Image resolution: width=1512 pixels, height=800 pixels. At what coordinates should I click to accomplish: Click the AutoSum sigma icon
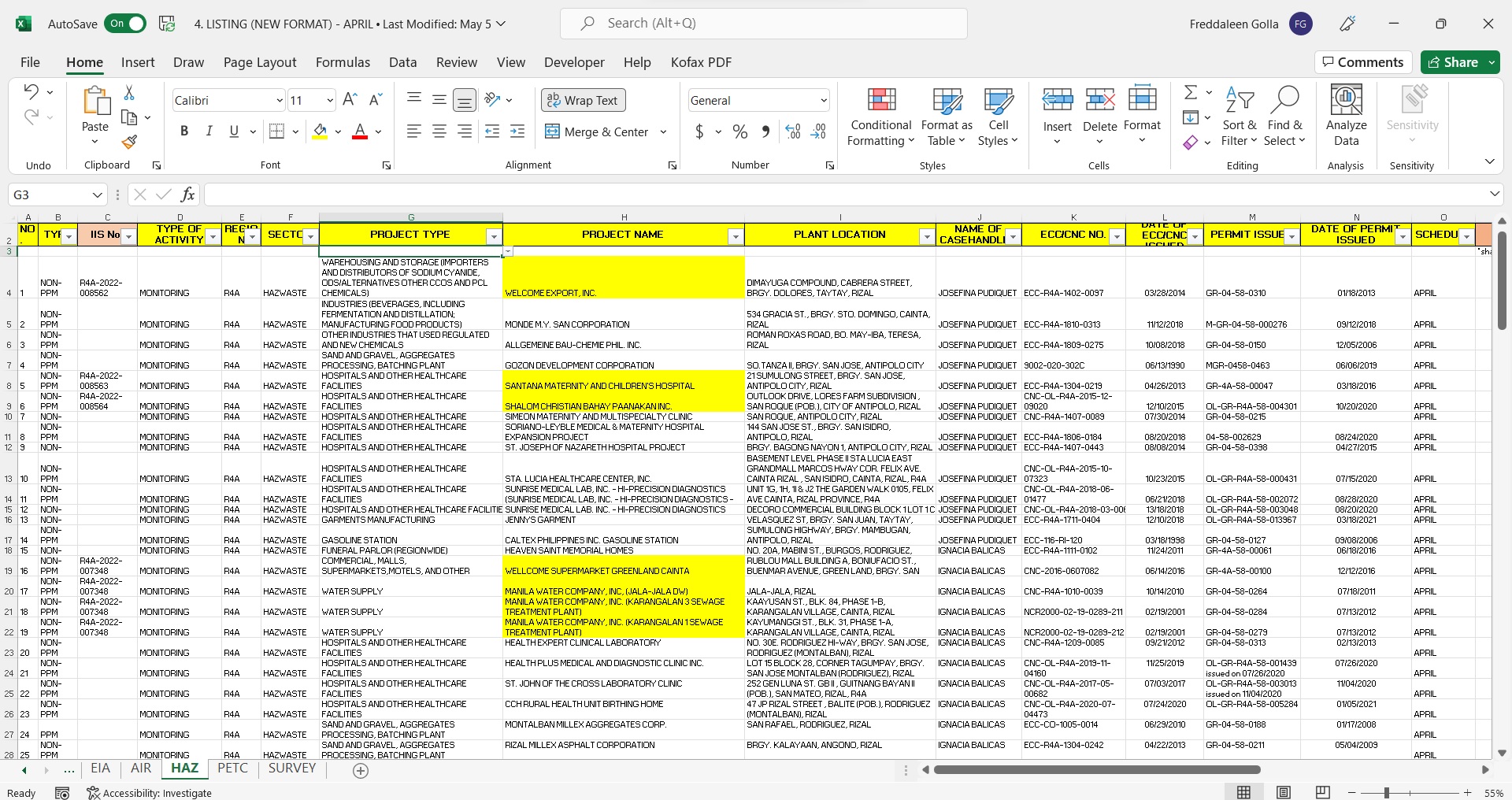coord(1191,93)
